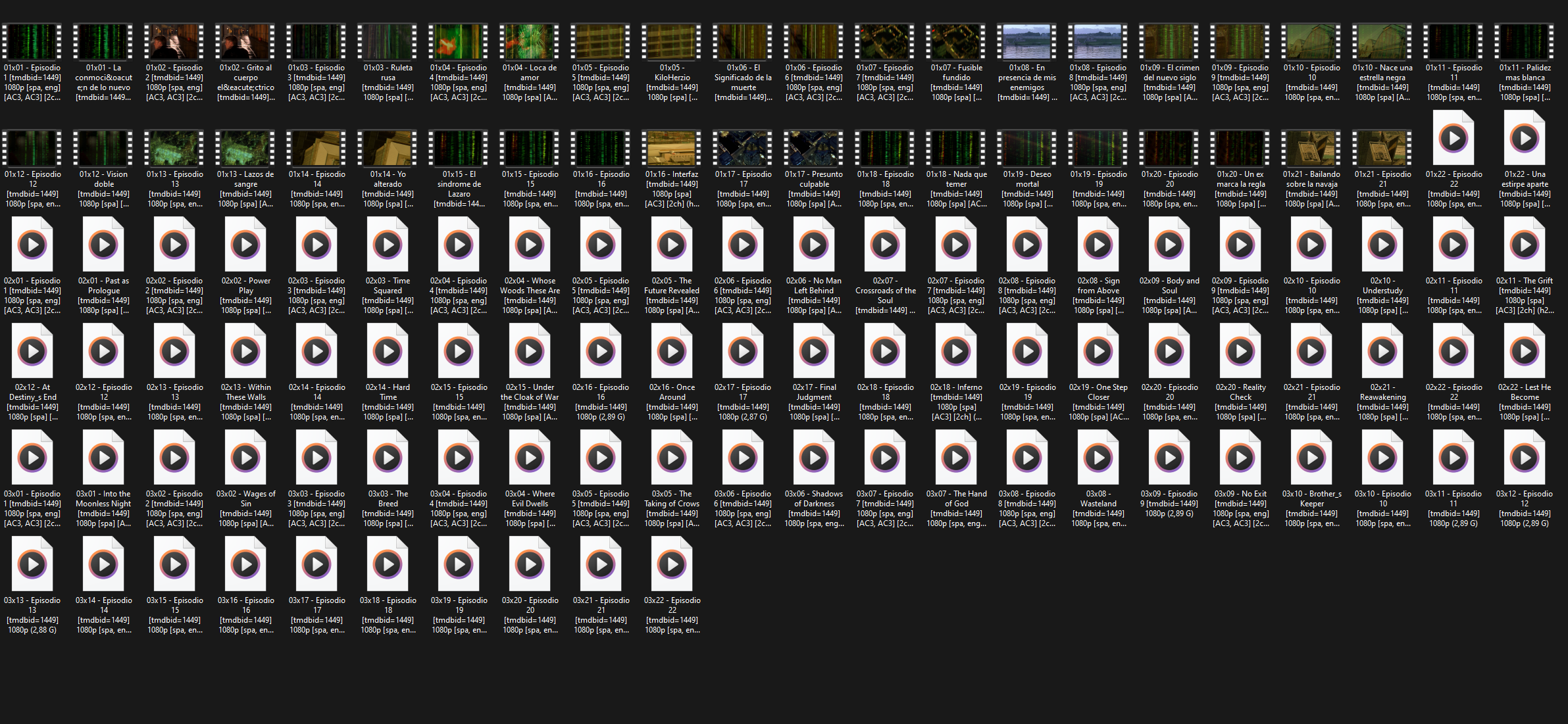
Task: Select the '02x04 - Whose Woods These Are' file icon
Action: 530,245
